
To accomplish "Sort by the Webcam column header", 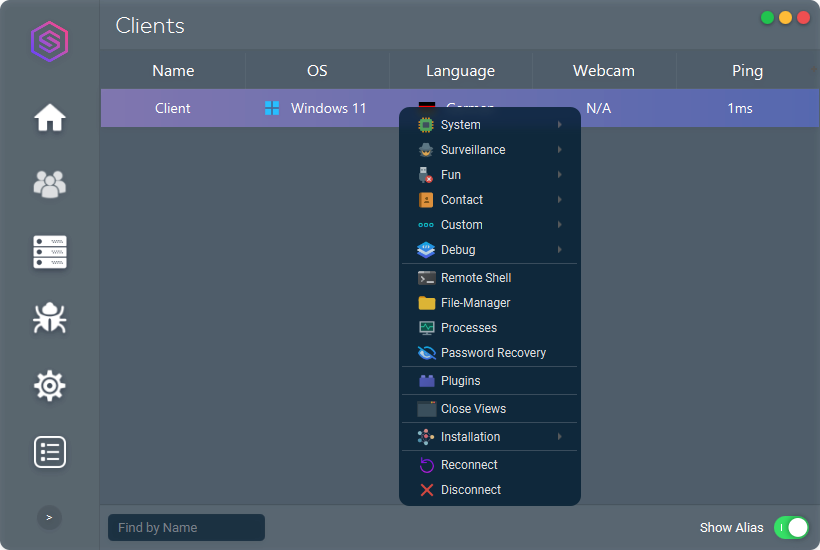I will (x=604, y=71).
